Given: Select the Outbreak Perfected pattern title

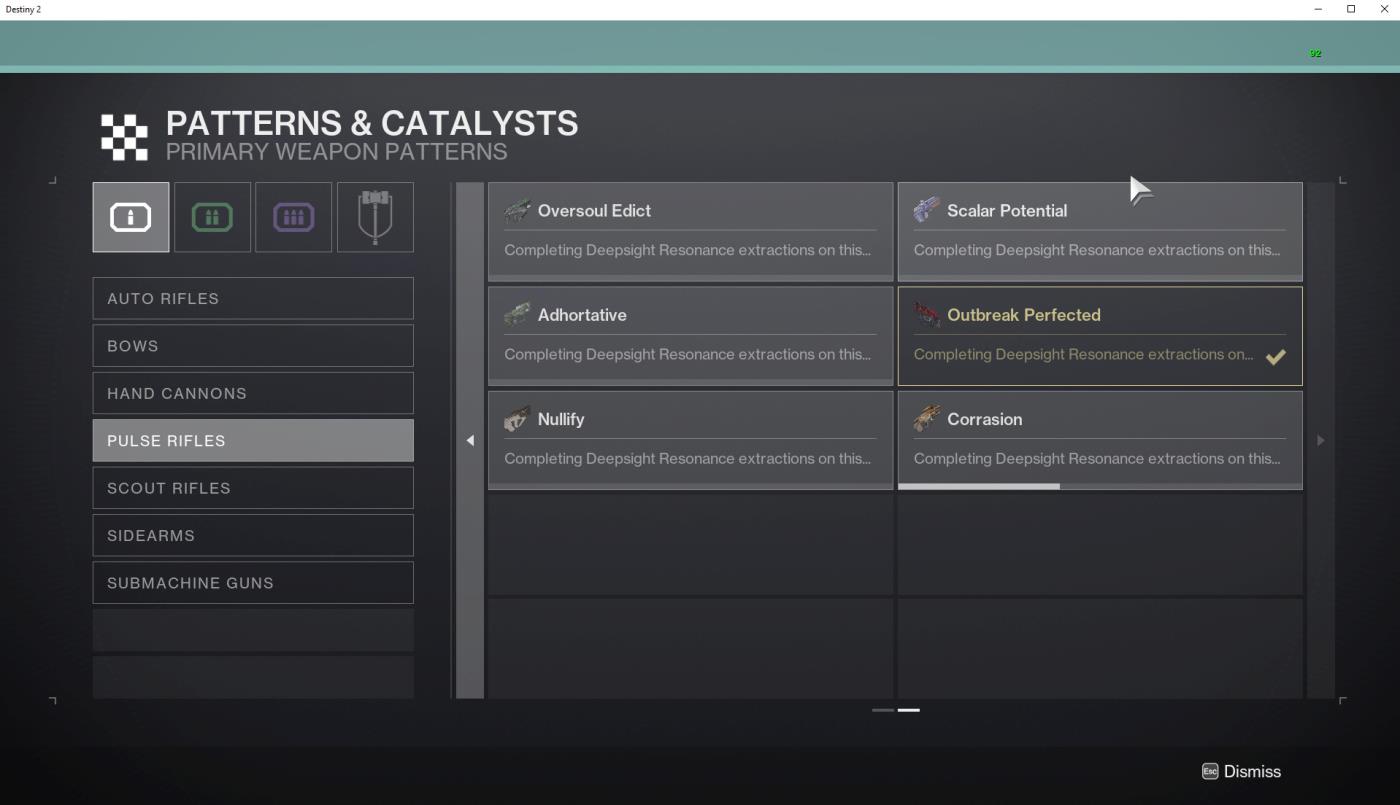Looking at the screenshot, I should [1024, 315].
